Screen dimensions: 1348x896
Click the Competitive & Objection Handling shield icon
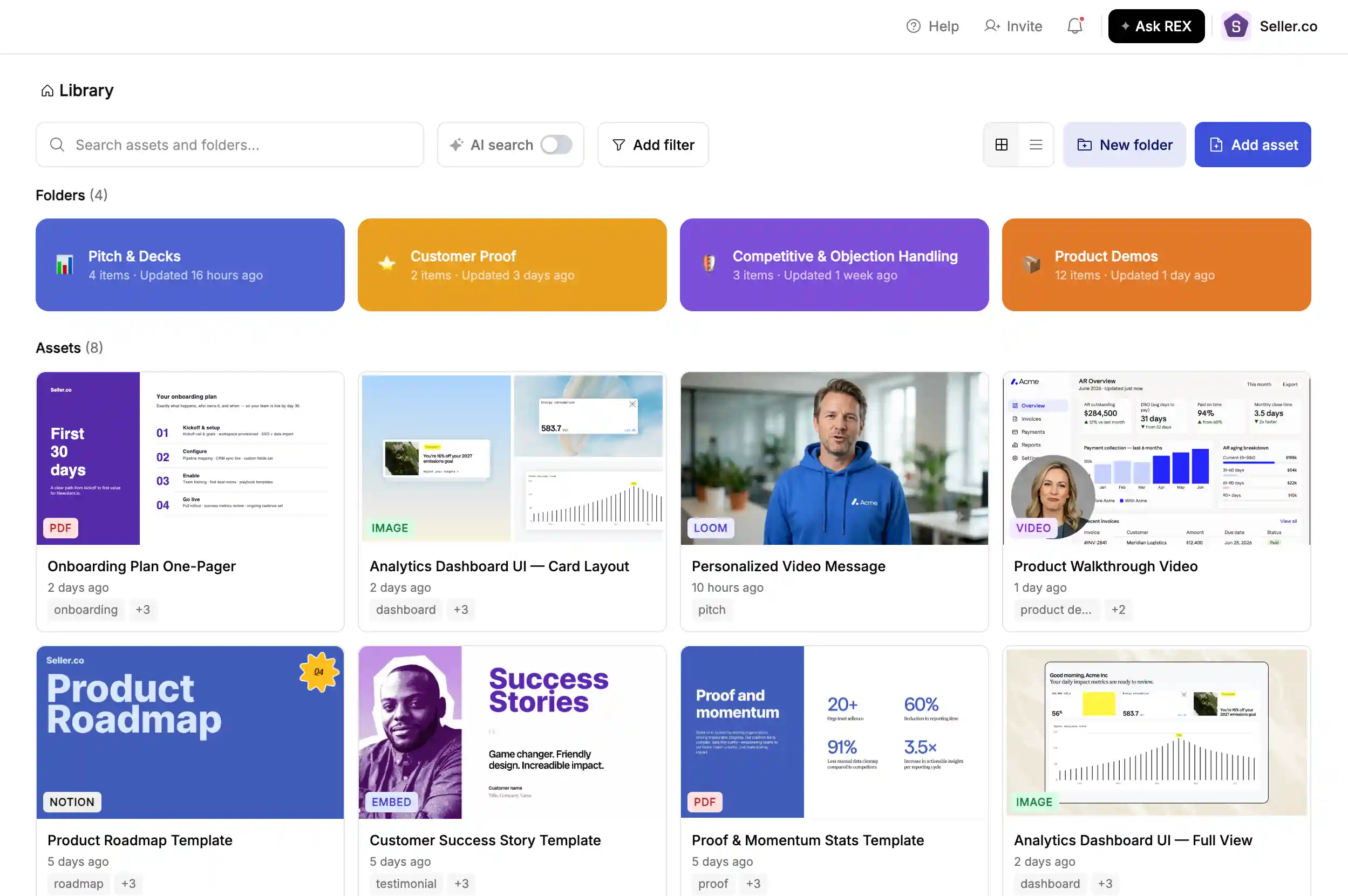(709, 263)
